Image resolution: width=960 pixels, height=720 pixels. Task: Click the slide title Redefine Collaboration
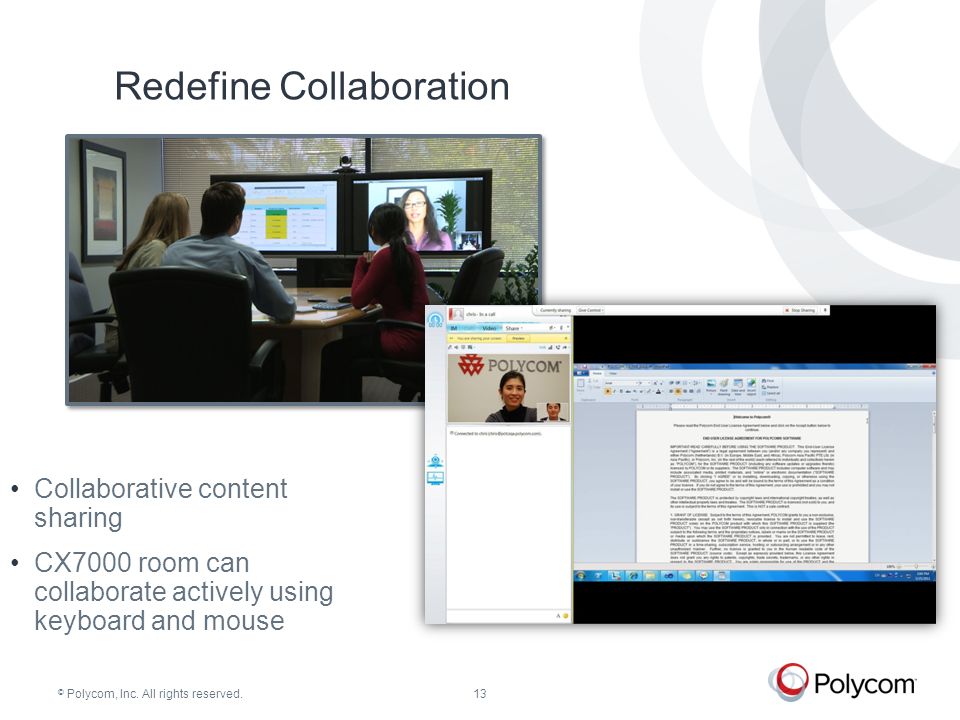coord(312,86)
